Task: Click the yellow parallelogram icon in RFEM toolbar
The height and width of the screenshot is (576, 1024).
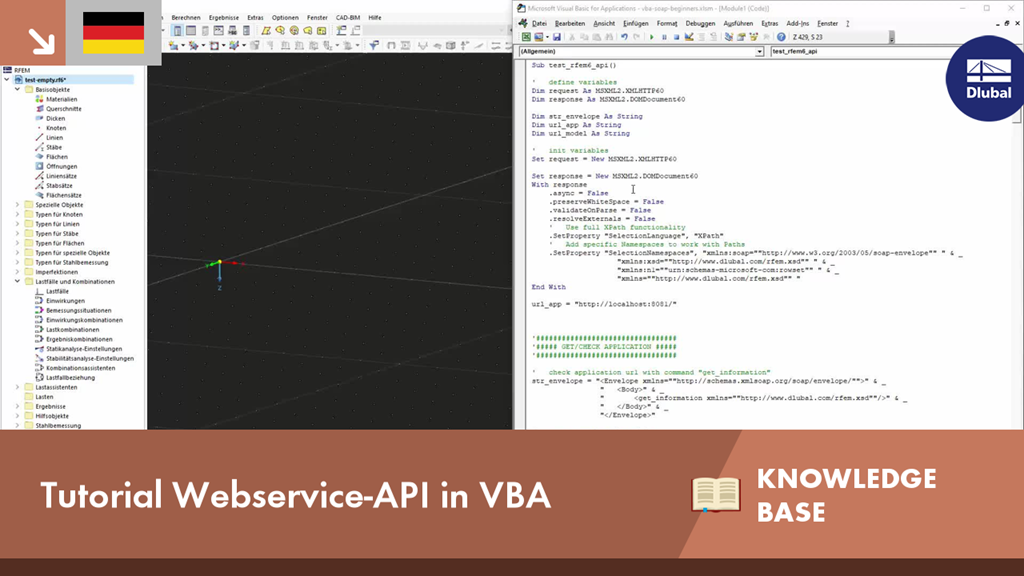Action: click(x=266, y=31)
